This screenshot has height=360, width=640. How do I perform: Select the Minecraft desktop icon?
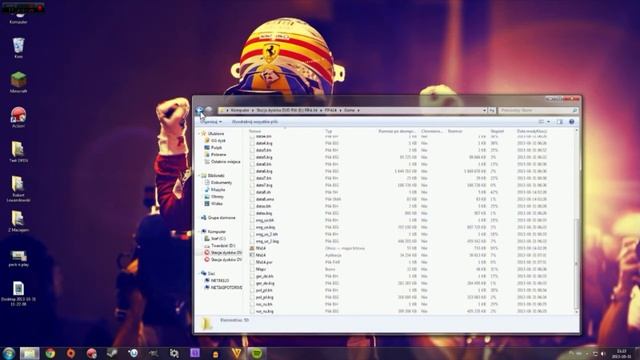point(18,82)
